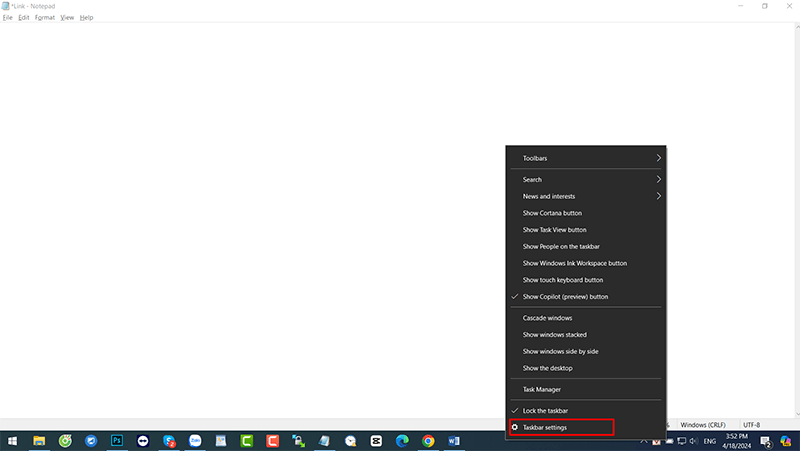Screen dimensions: 800x451
Task: Click Notepad's vertical scrollbar up arrow
Action: (797, 27)
